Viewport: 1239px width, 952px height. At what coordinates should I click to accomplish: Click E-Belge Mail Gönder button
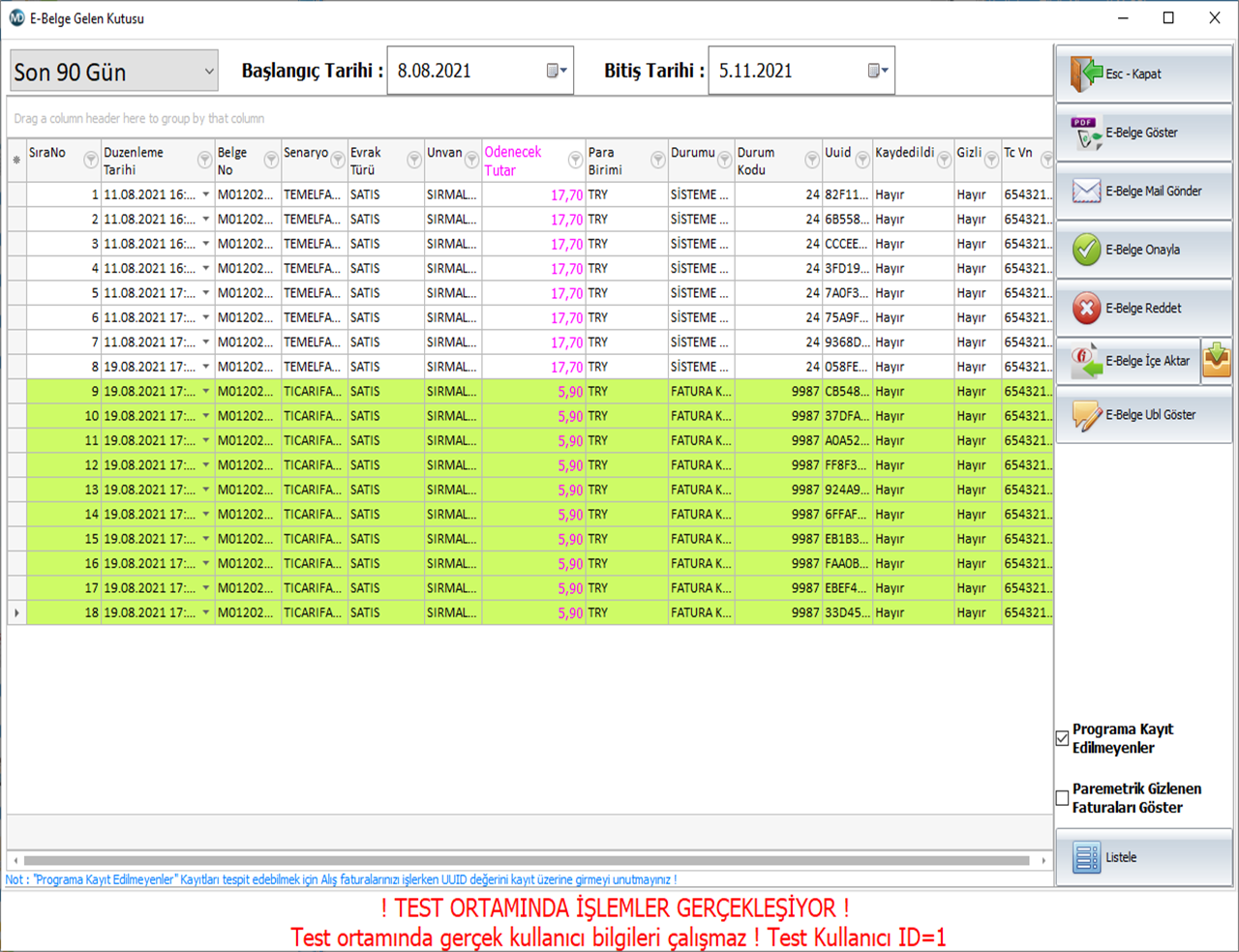(x=1144, y=191)
